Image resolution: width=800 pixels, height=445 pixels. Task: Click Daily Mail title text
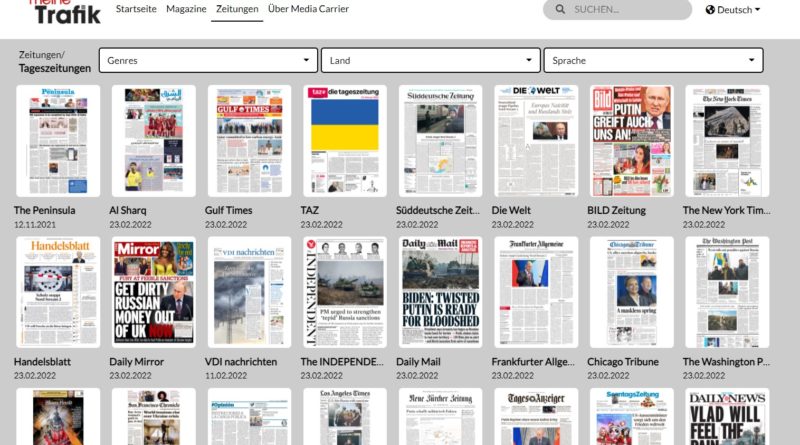[418, 362]
